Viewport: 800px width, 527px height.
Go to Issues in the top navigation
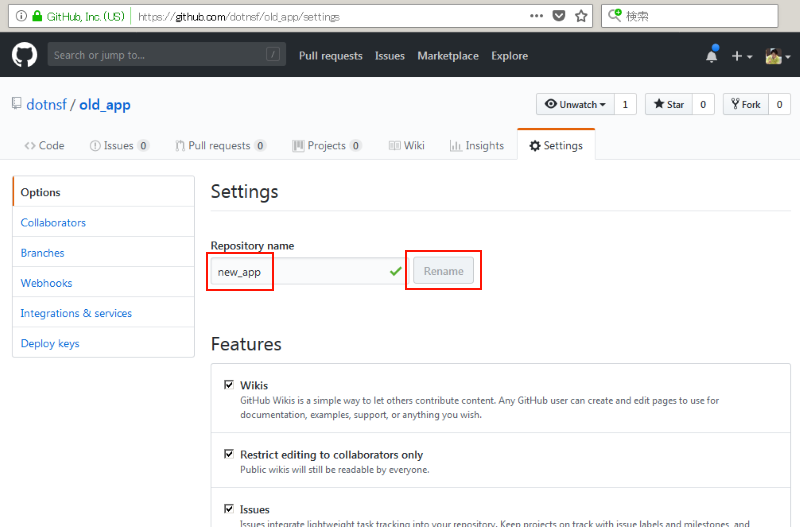pos(390,56)
